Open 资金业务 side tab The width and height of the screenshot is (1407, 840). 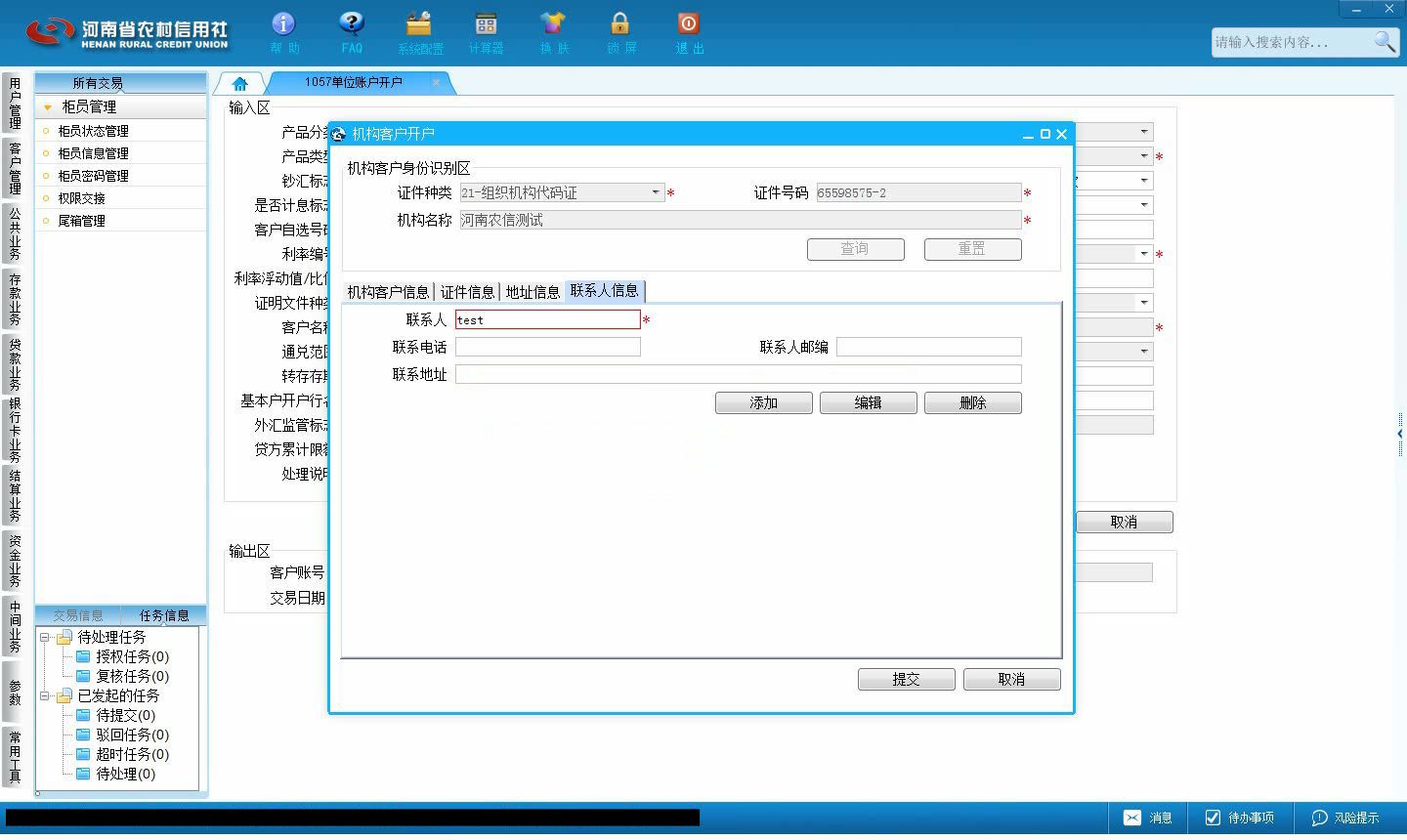(15, 561)
